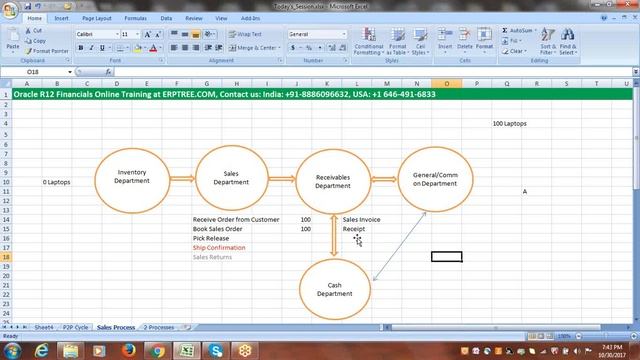Select column O header
640x360 pixels.
tap(447, 84)
